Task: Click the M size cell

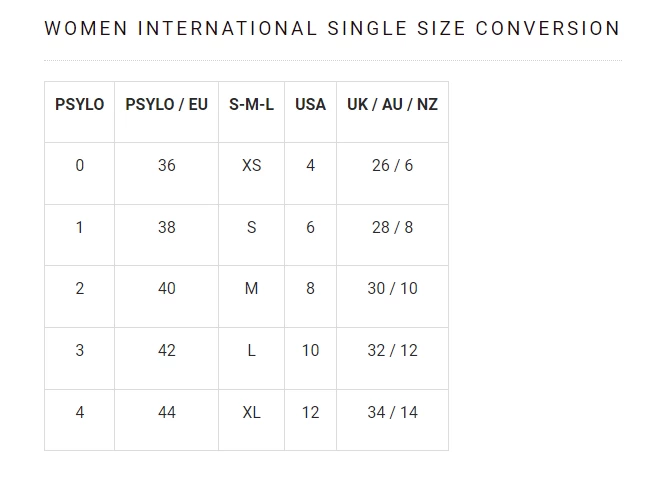Action: click(251, 289)
